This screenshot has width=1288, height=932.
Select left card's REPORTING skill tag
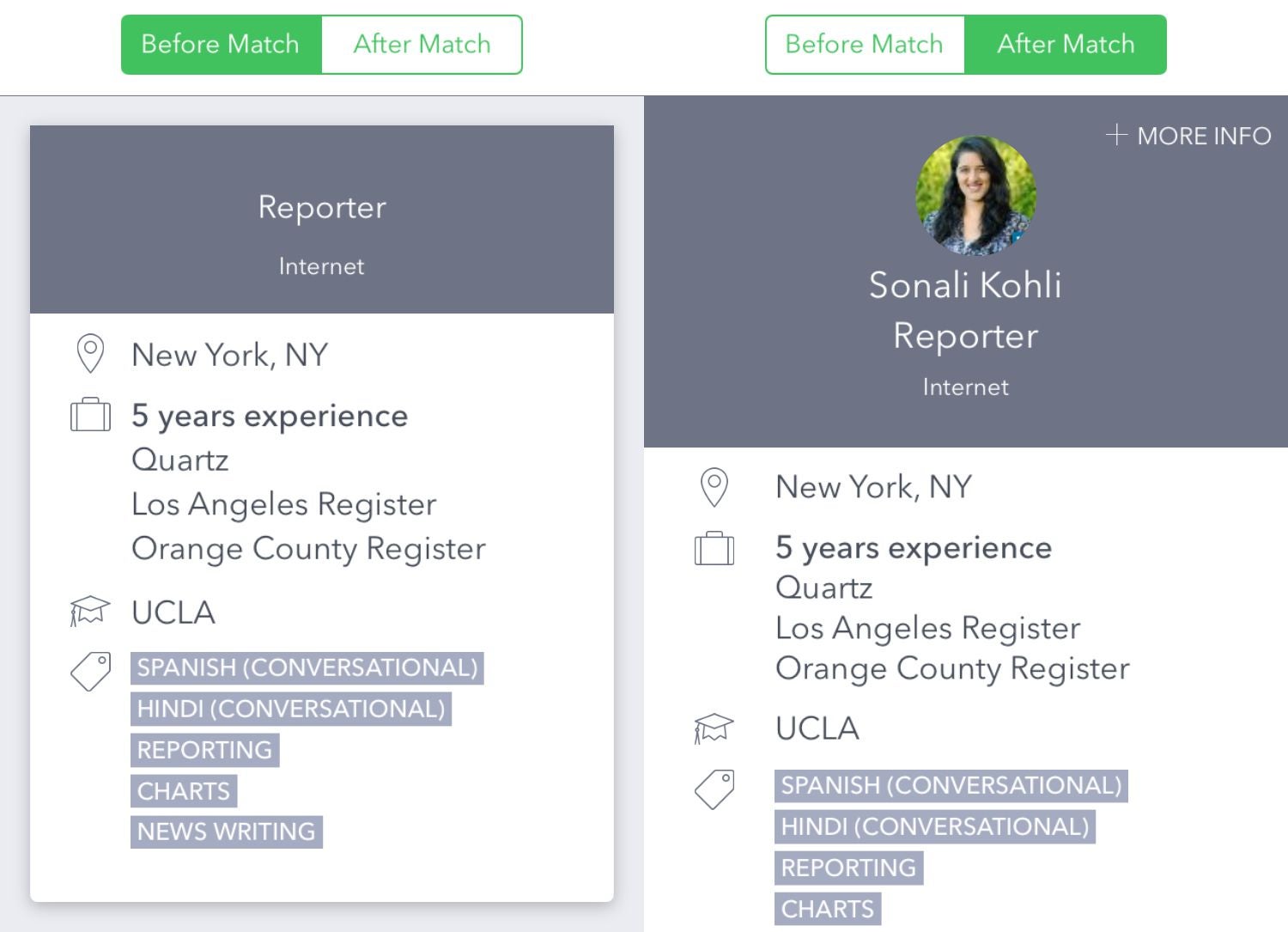click(205, 750)
